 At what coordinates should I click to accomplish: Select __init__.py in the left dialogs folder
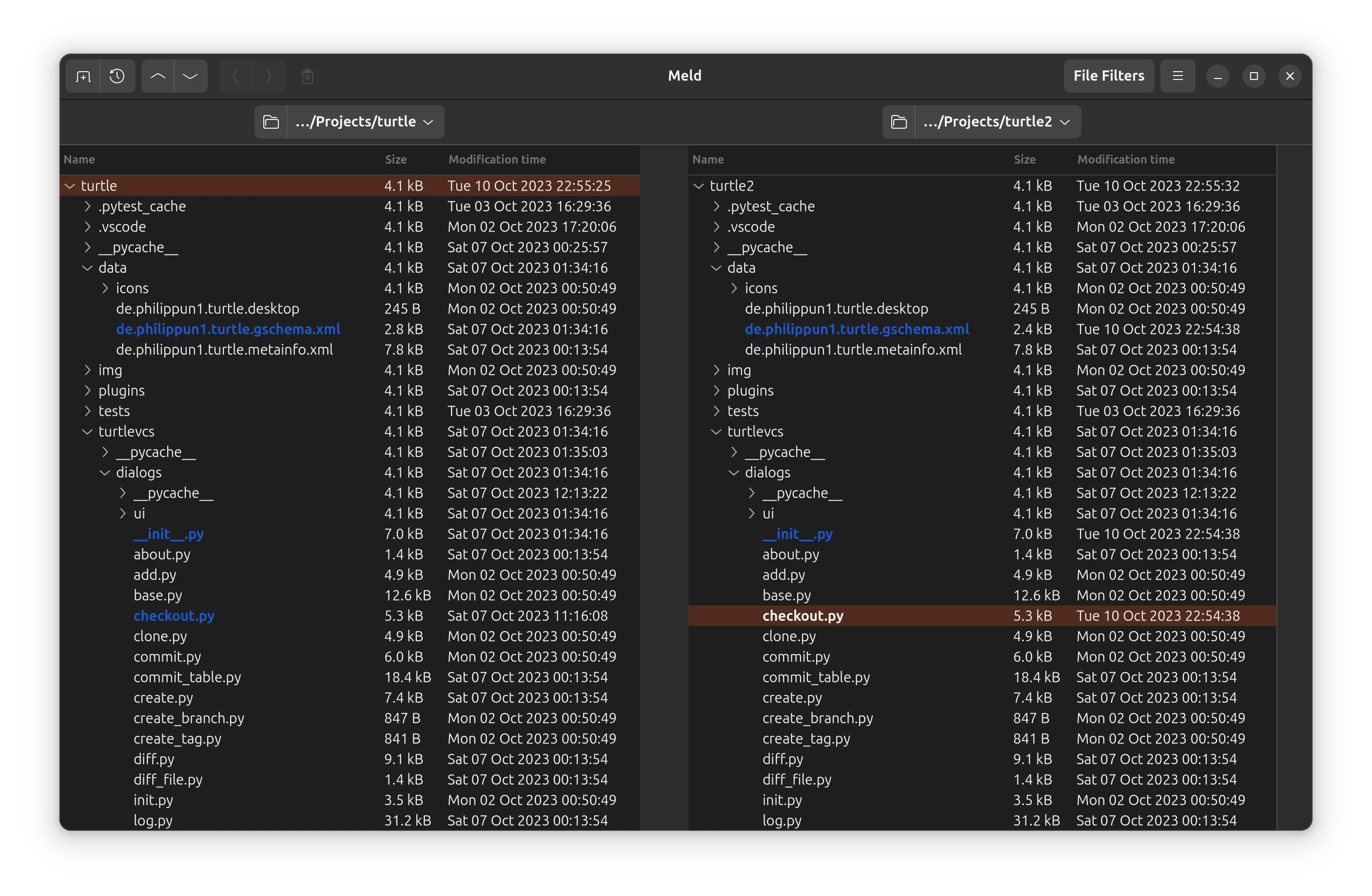point(168,534)
